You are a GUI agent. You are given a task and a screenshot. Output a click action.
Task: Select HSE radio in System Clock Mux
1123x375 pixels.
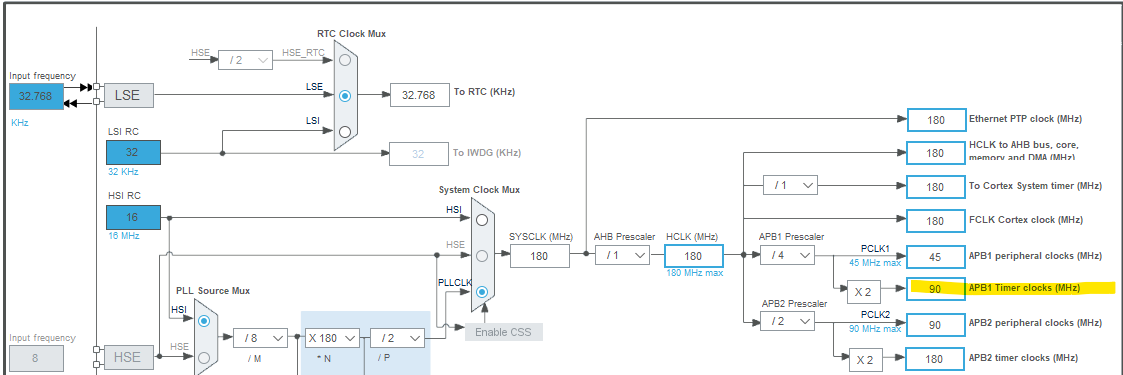482,255
